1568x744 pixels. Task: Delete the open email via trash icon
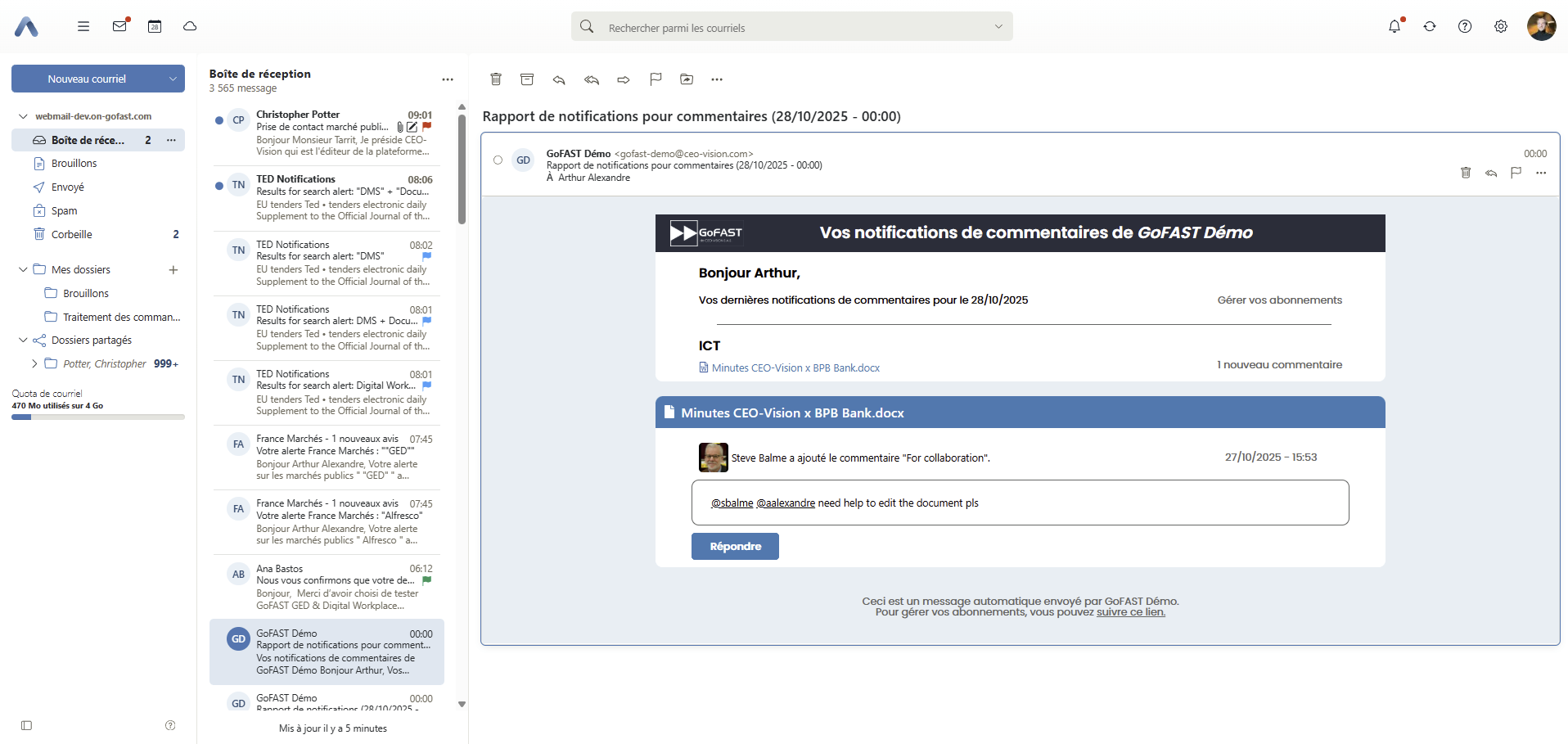pos(496,79)
